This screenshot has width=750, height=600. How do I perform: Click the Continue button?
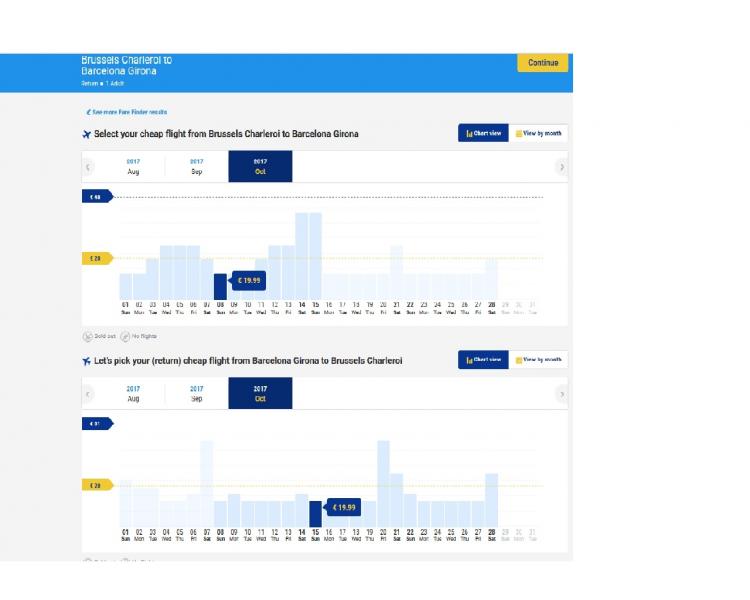542,63
